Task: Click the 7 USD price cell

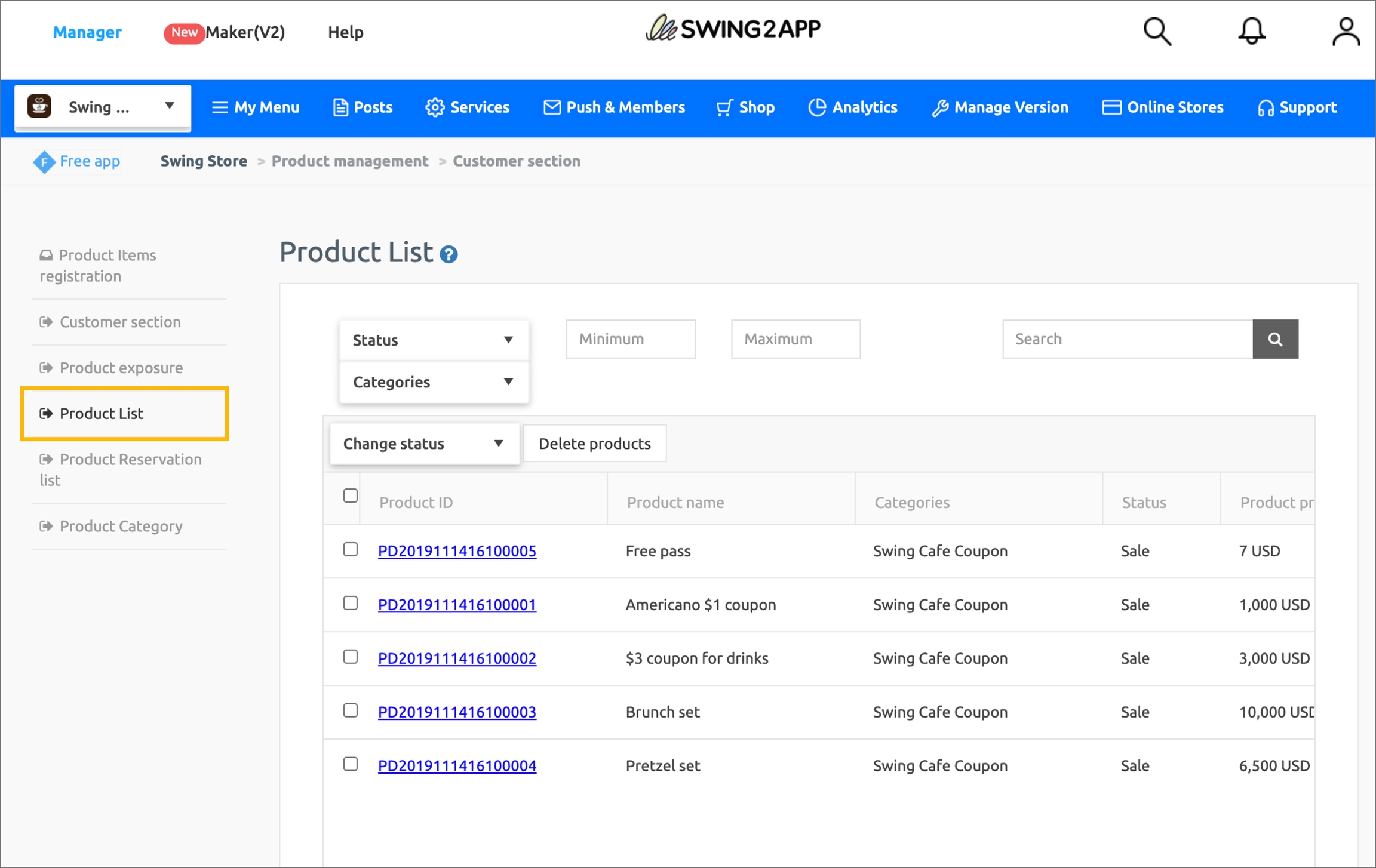Action: (x=1260, y=550)
